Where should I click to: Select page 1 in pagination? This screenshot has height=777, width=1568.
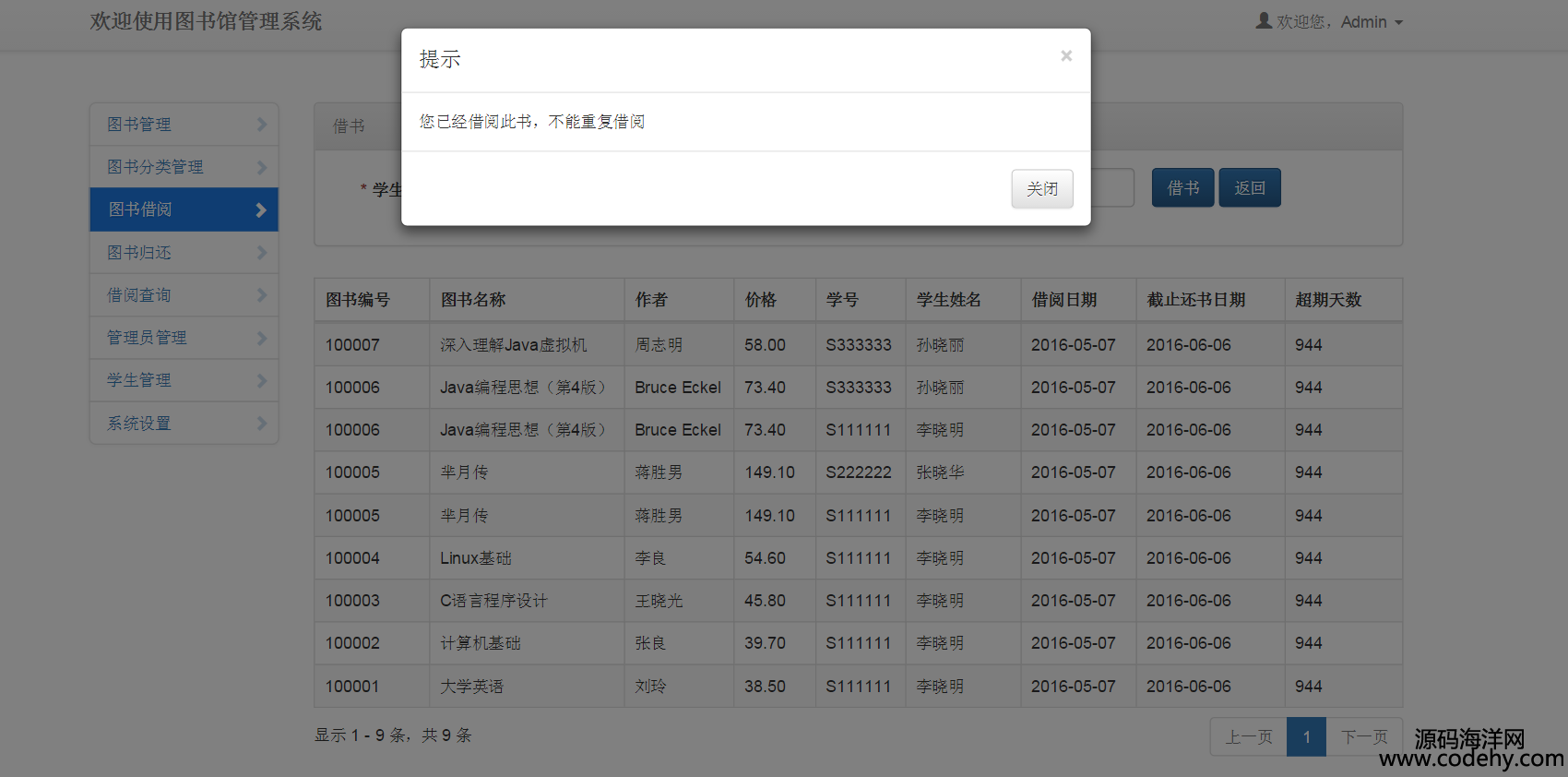1306,737
